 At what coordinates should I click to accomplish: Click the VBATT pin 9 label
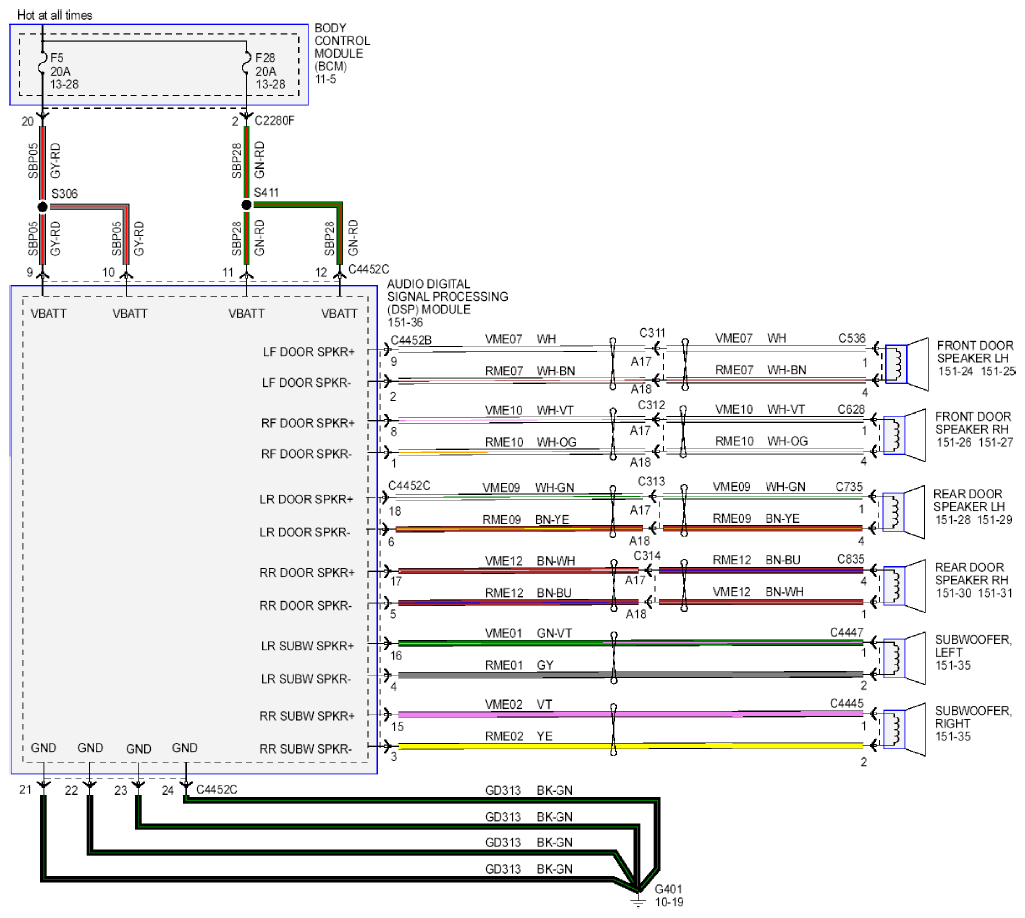[48, 314]
